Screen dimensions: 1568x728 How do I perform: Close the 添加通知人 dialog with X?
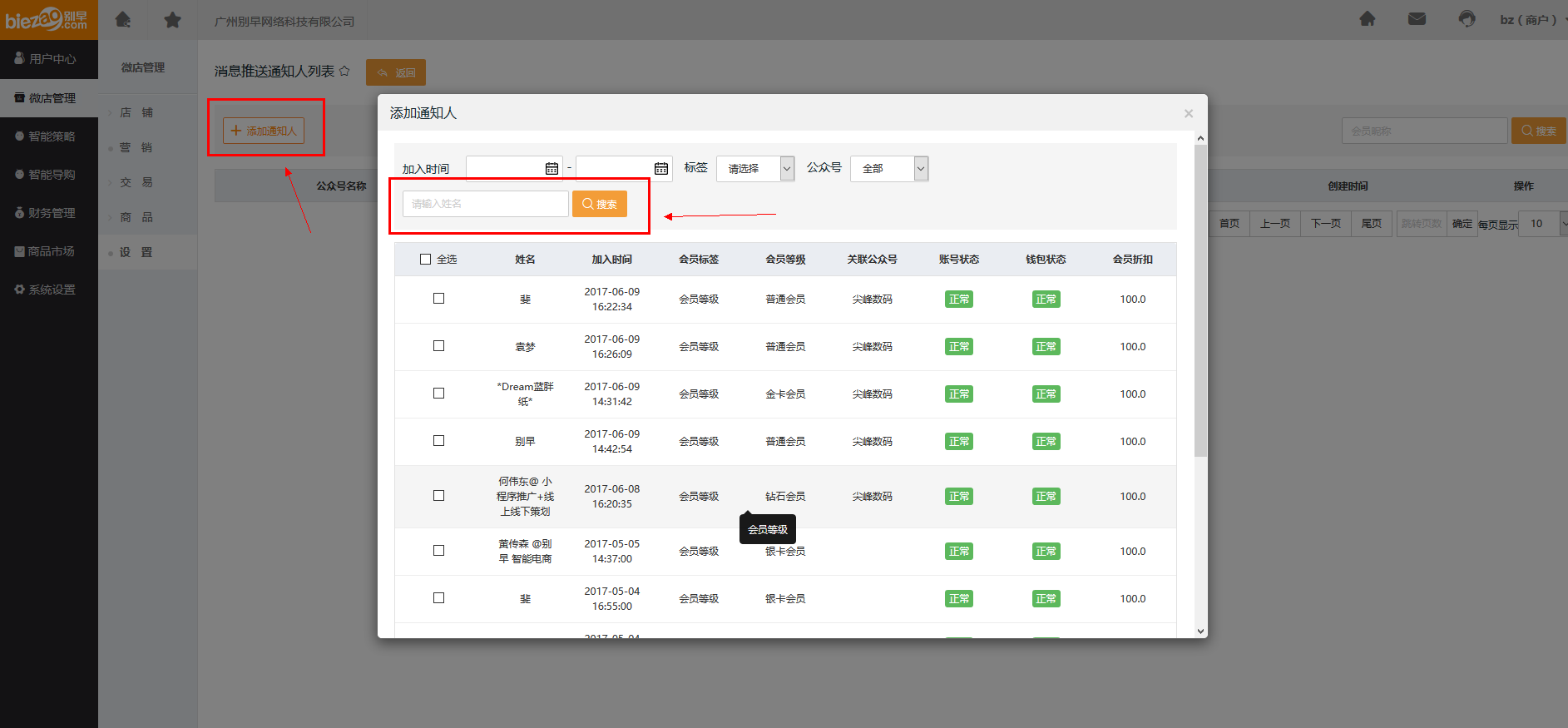pos(1188,114)
